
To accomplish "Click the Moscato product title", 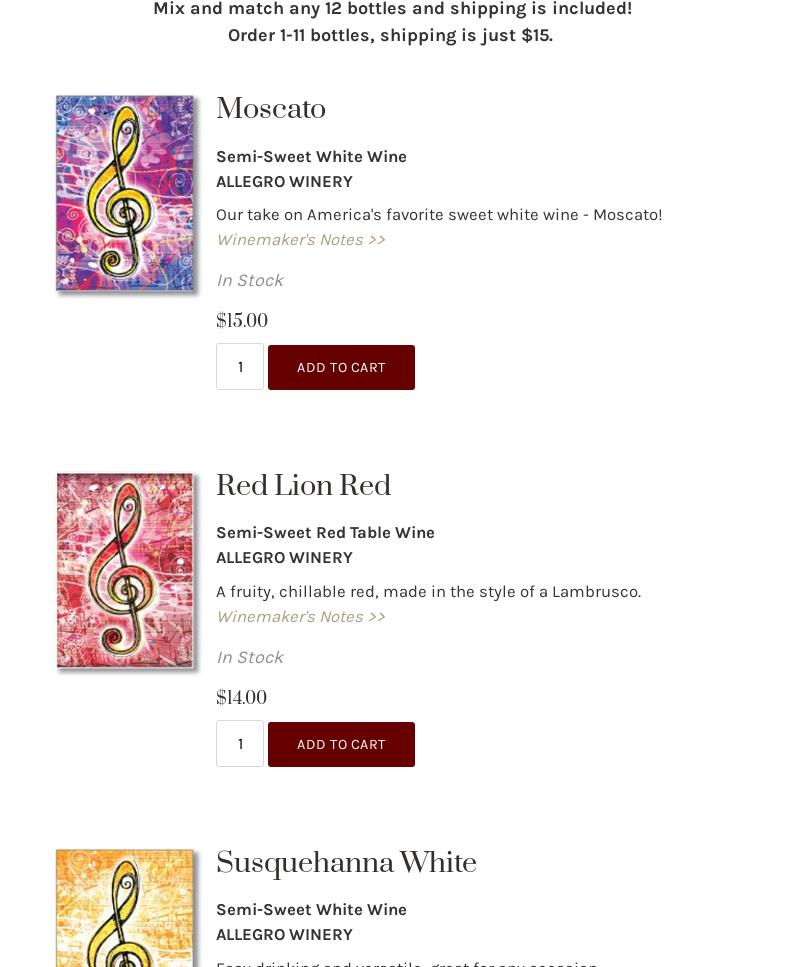I will pos(271,110).
